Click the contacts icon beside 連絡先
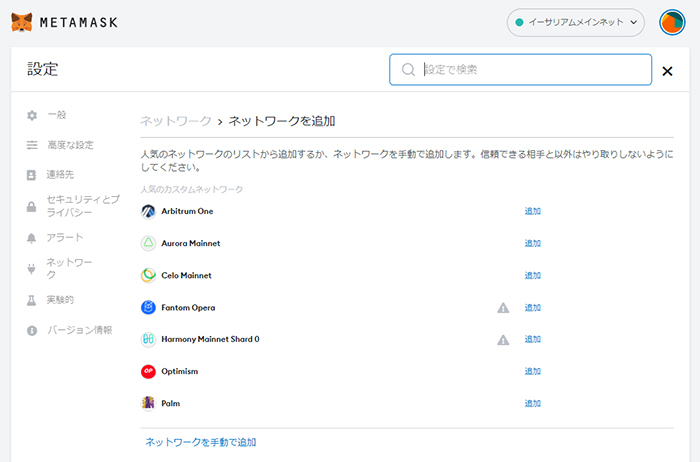This screenshot has height=462, width=700. point(31,175)
